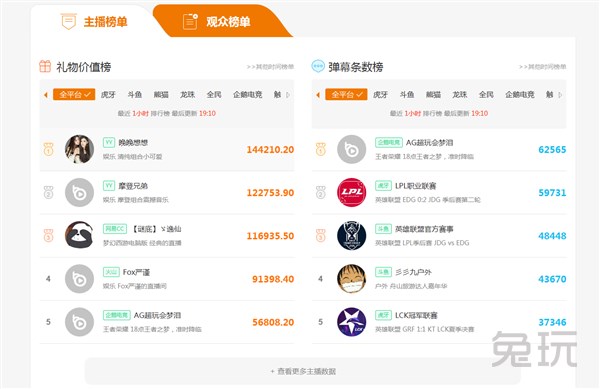Click danmaku count 37346
Screen dimensions: 600x389
coord(552,322)
